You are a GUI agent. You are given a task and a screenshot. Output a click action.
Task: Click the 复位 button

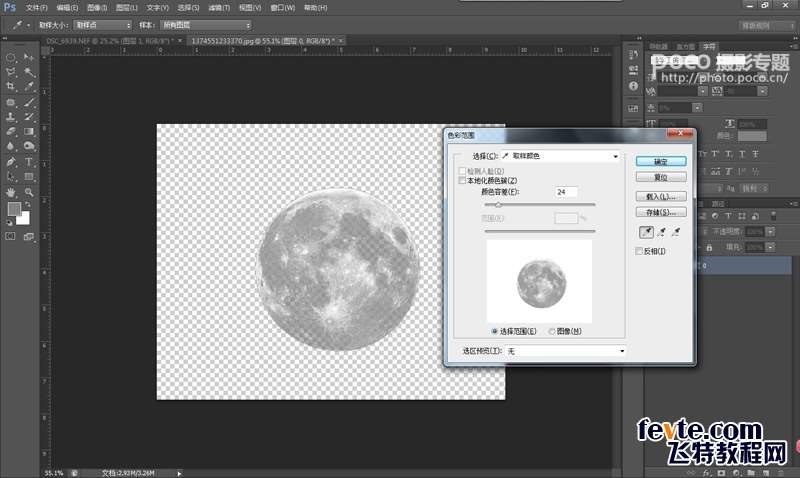(x=661, y=177)
